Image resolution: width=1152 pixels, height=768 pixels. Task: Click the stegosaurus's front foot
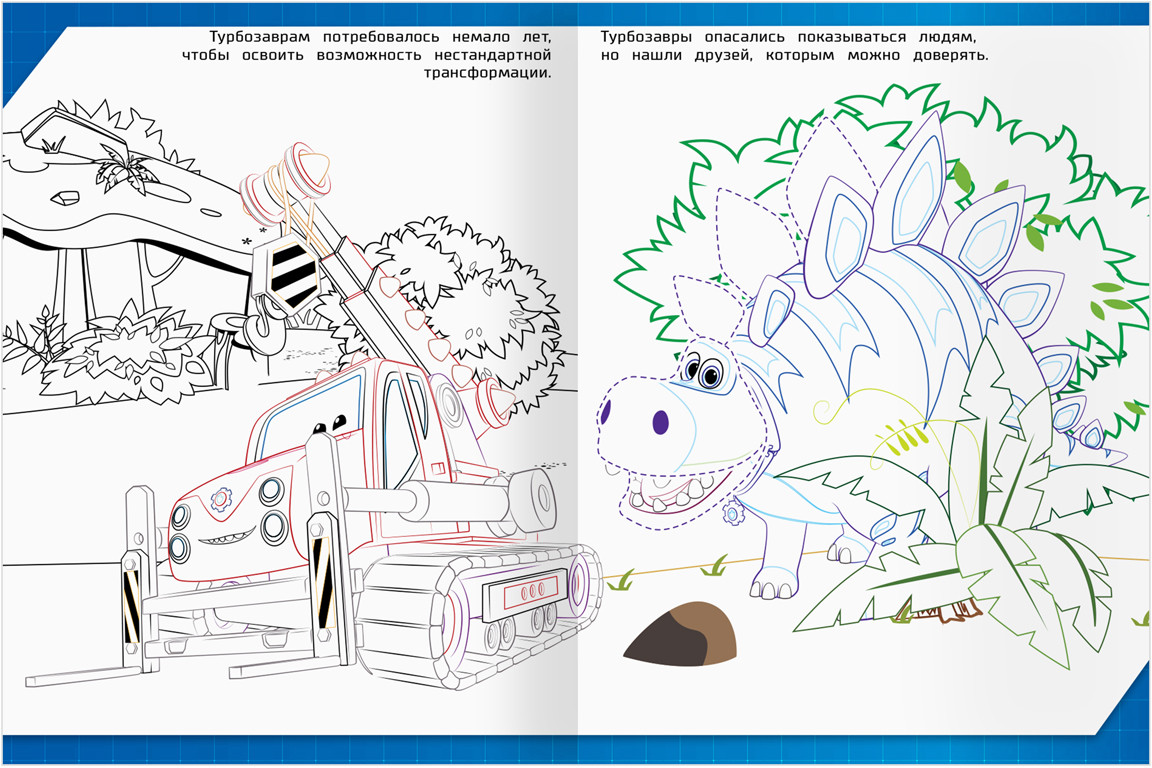(x=772, y=583)
